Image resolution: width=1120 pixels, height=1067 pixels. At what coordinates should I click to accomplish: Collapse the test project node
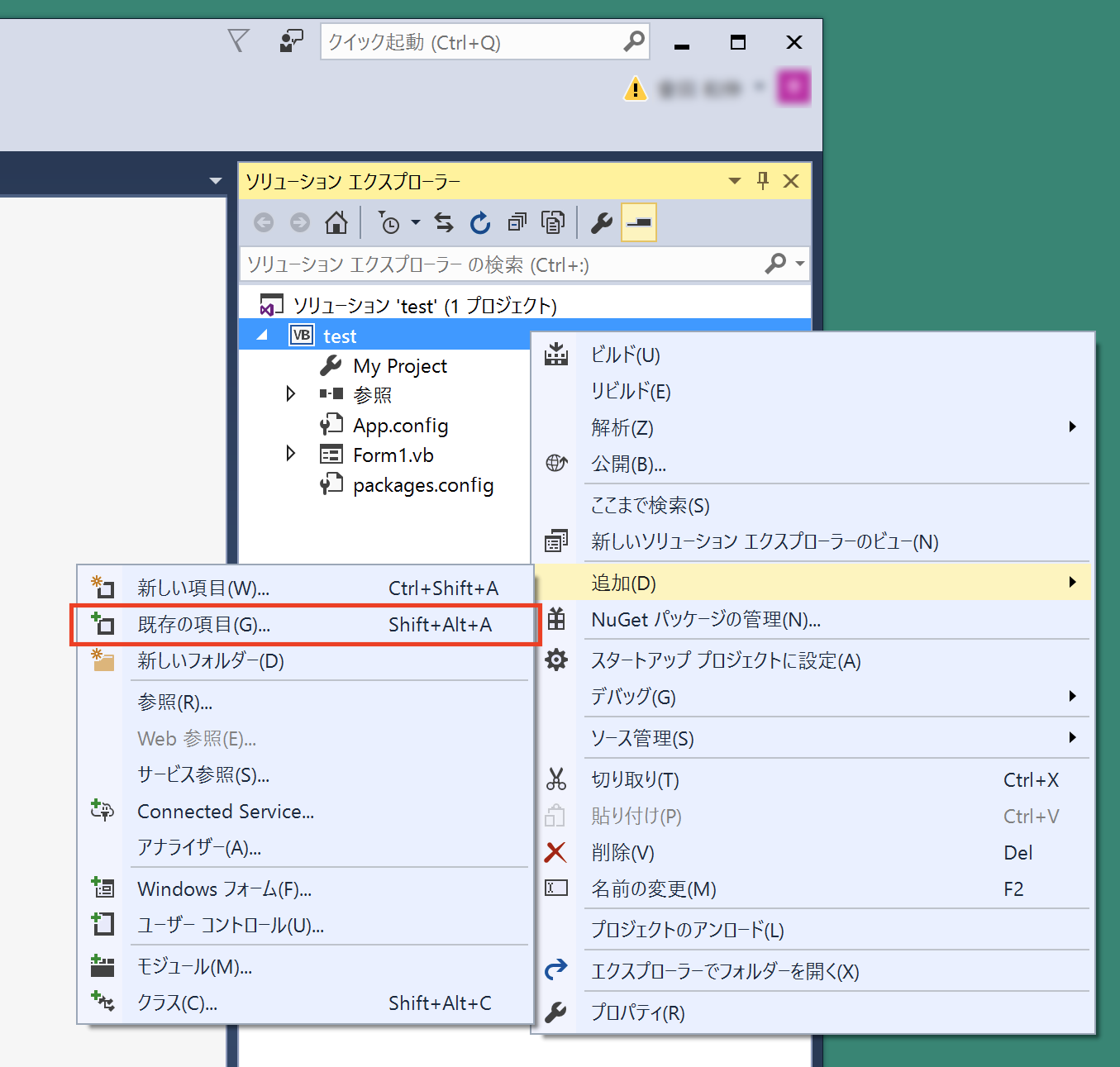(262, 336)
